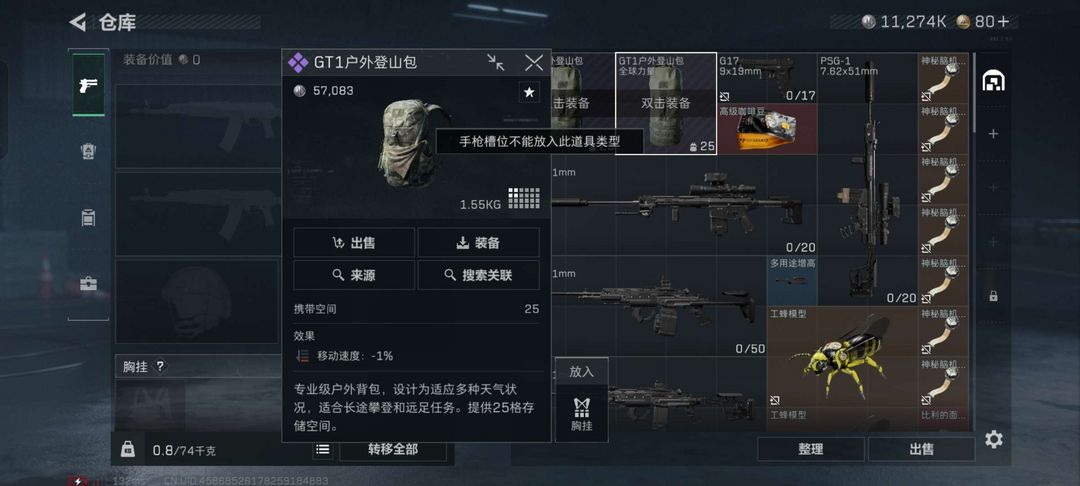Open the 胸挂 help question mark

(x=160, y=367)
